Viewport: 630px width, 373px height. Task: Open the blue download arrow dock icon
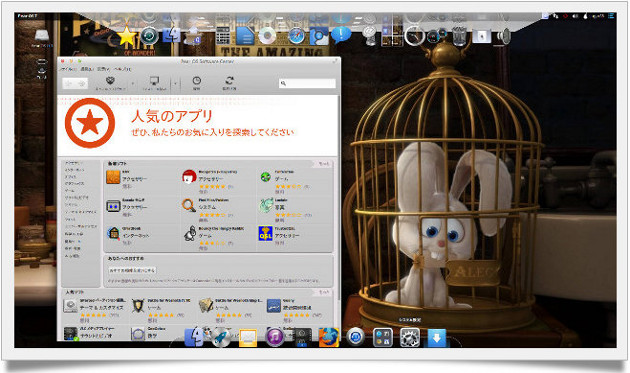click(x=437, y=337)
